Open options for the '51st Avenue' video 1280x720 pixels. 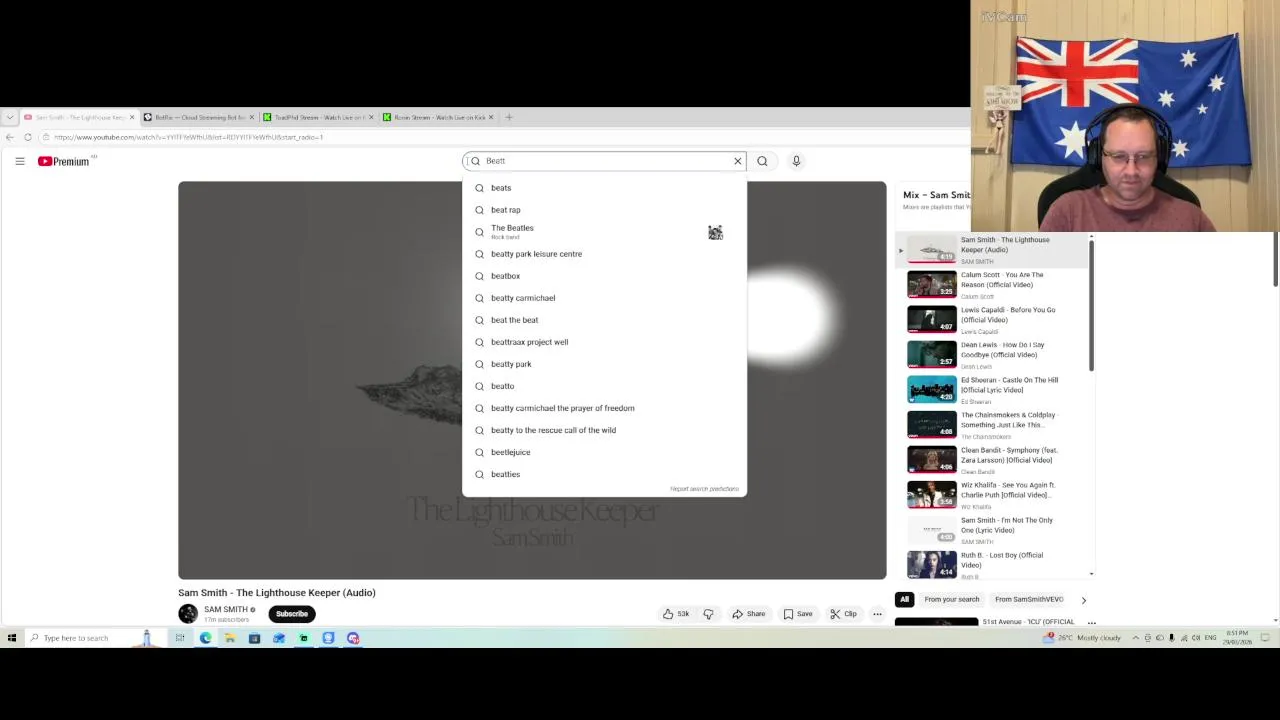point(1091,623)
